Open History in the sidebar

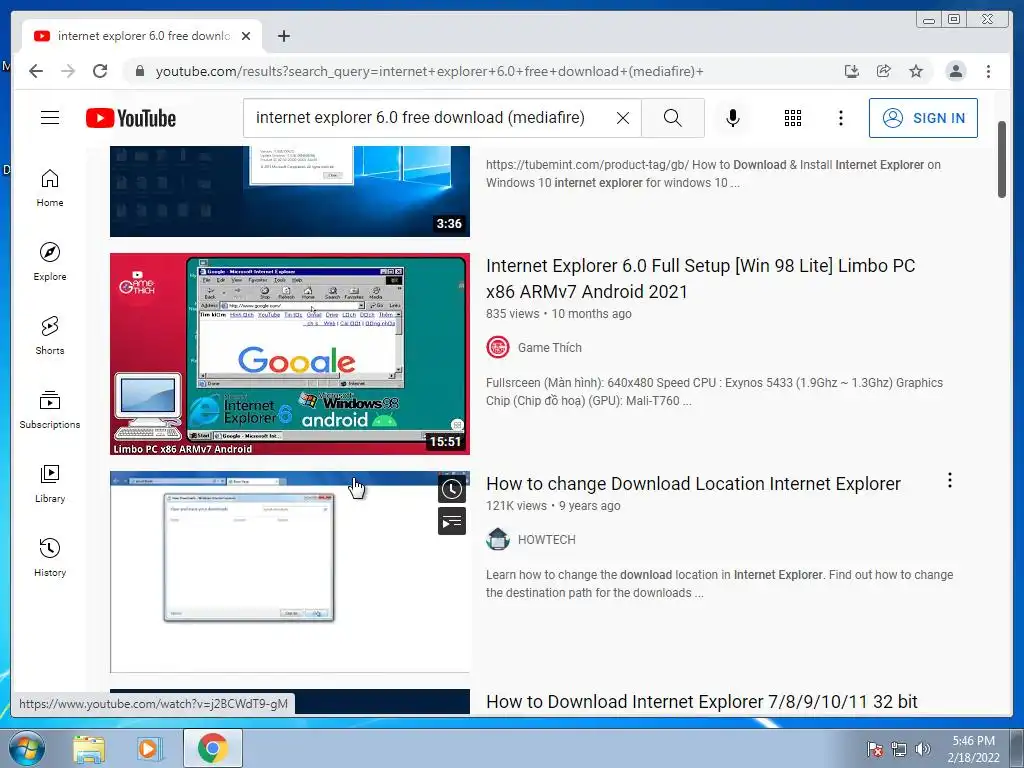[x=50, y=558]
